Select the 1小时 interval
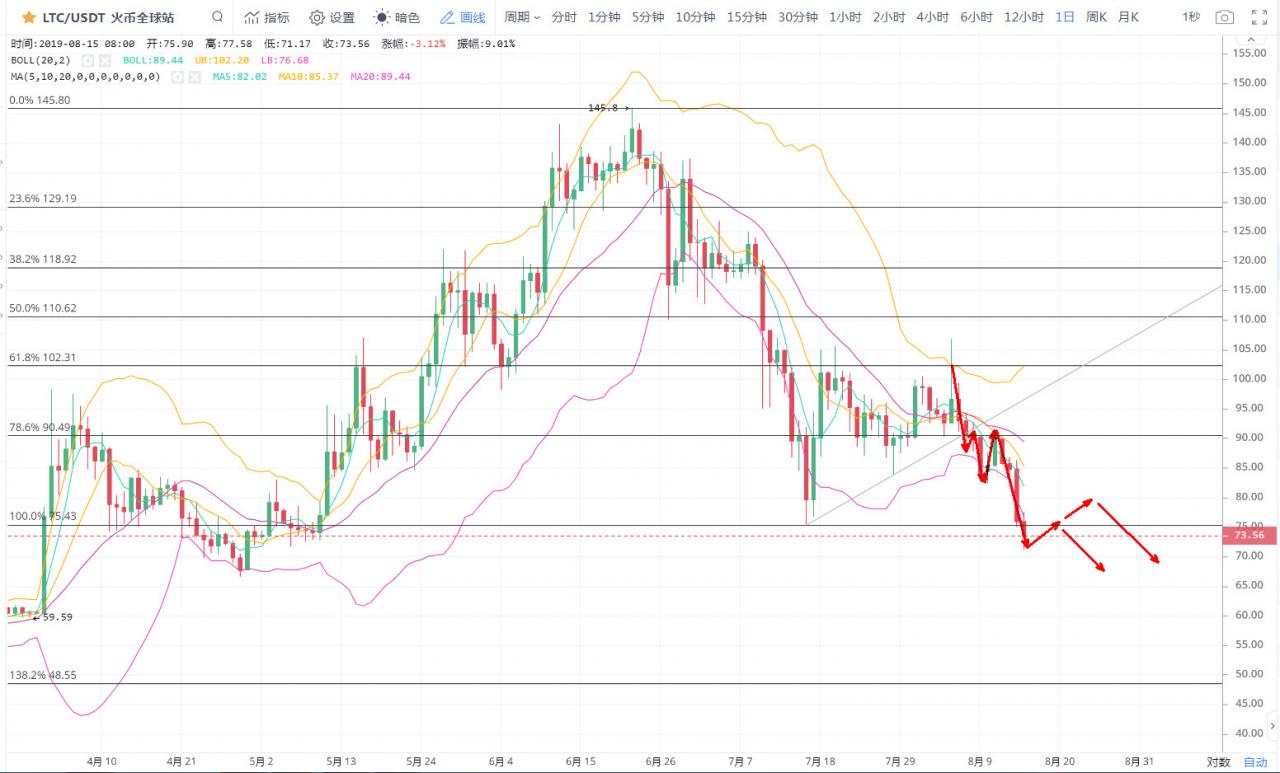This screenshot has height=773, width=1280. 846,17
